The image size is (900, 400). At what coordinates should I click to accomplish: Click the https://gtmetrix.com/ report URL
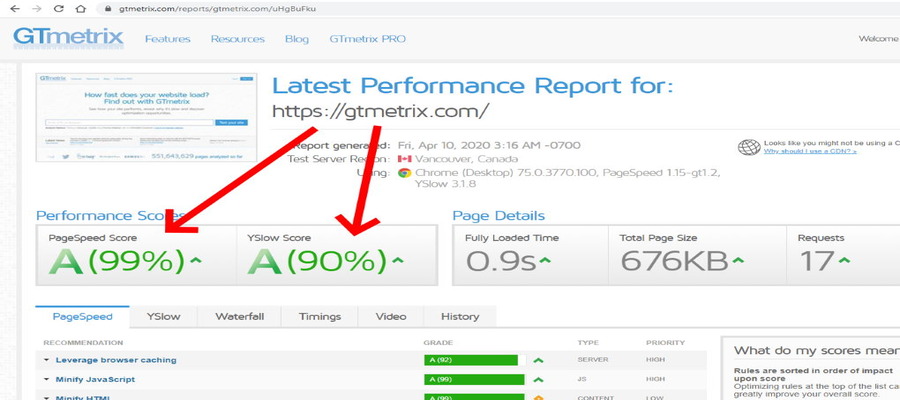pyautogui.click(x=381, y=110)
